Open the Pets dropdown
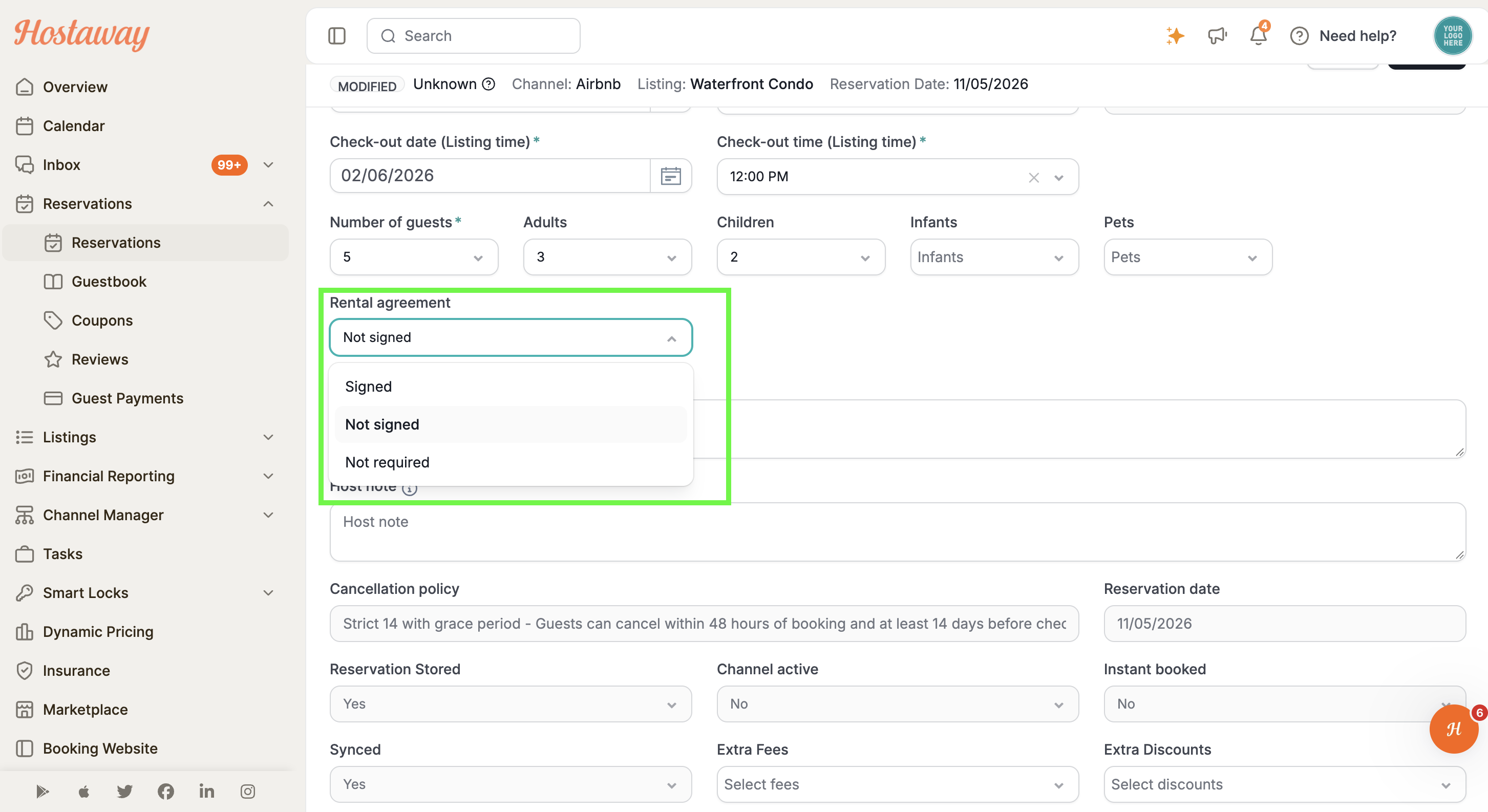This screenshot has width=1488, height=812. tap(1187, 257)
